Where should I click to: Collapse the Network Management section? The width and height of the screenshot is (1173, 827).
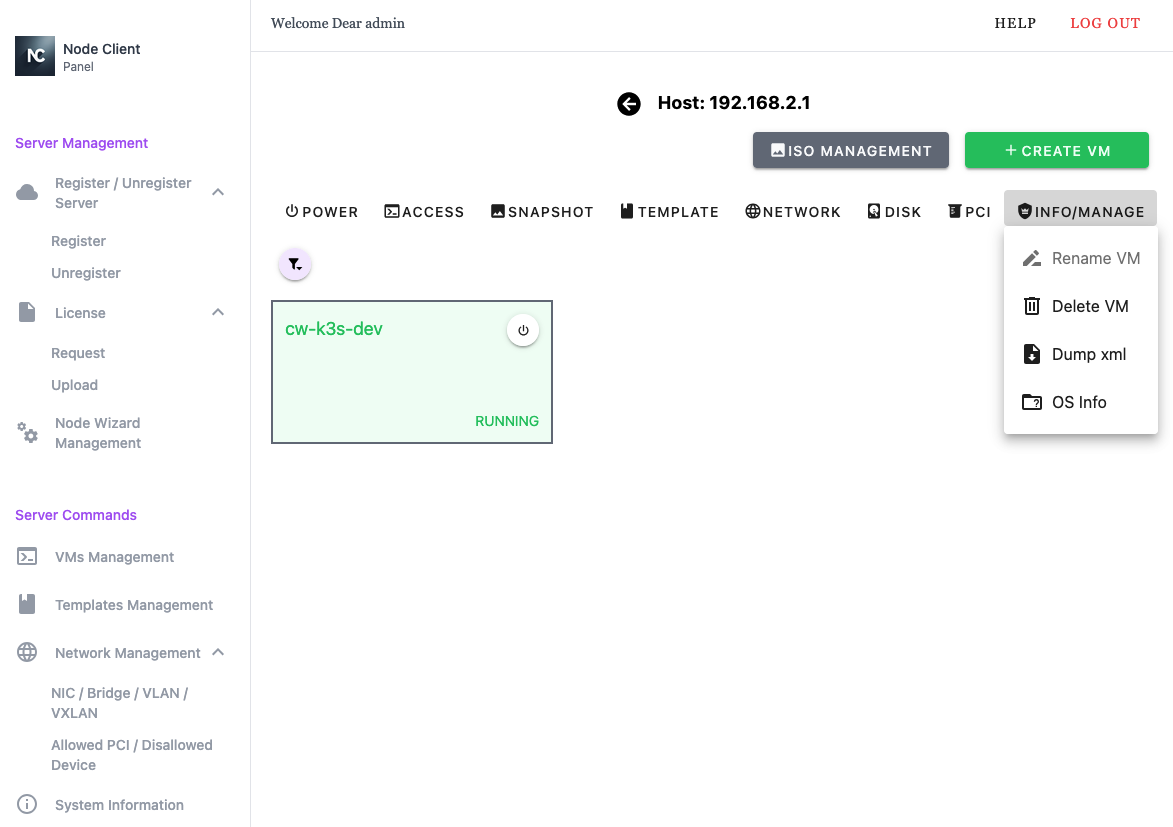tap(218, 653)
